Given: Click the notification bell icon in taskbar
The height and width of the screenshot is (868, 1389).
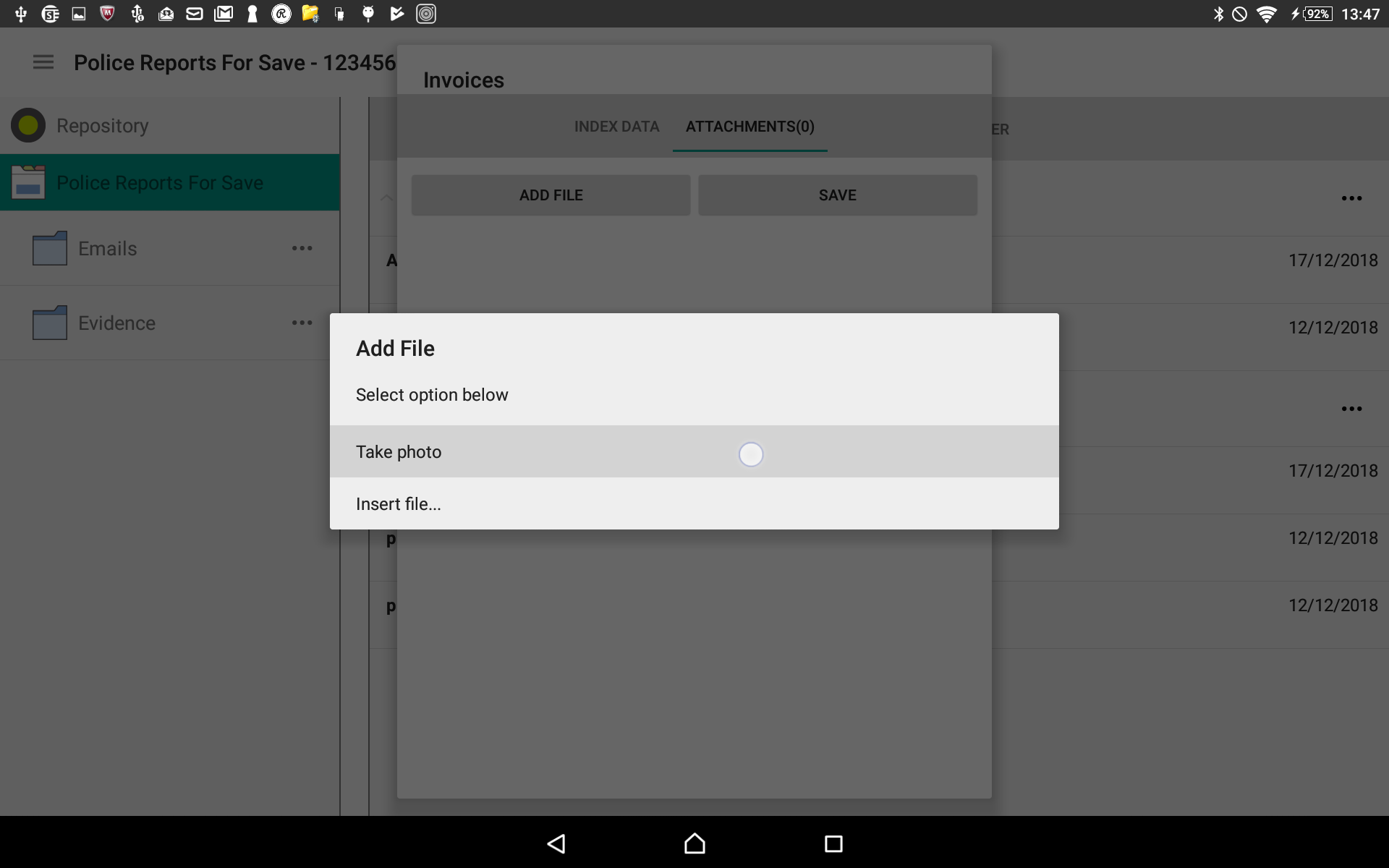Looking at the screenshot, I should click(1239, 13).
